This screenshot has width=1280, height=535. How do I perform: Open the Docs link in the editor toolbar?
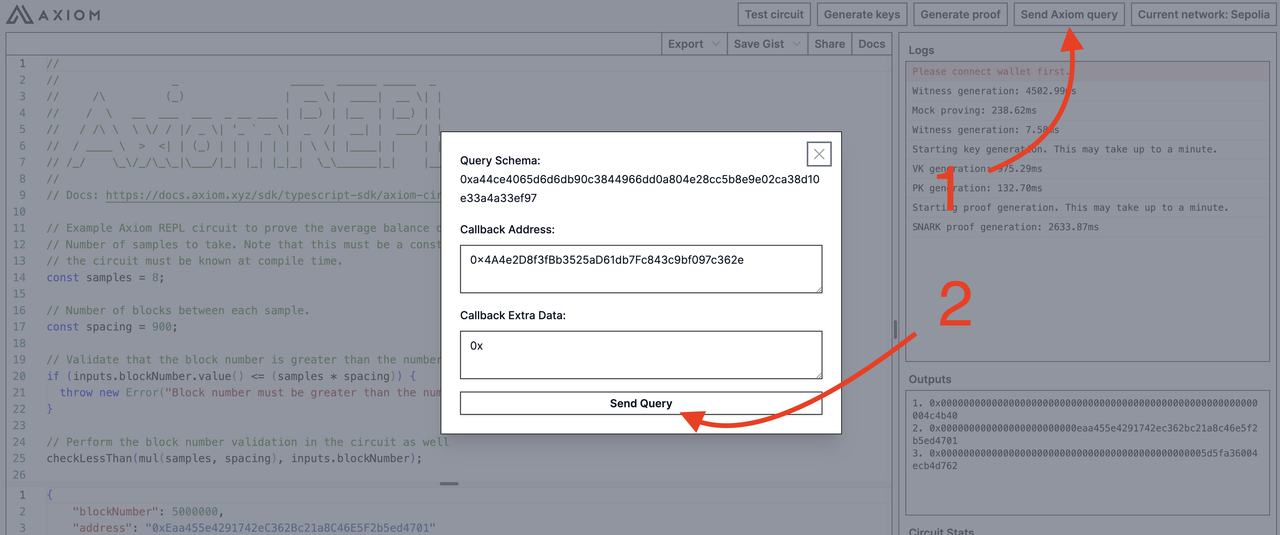click(872, 44)
